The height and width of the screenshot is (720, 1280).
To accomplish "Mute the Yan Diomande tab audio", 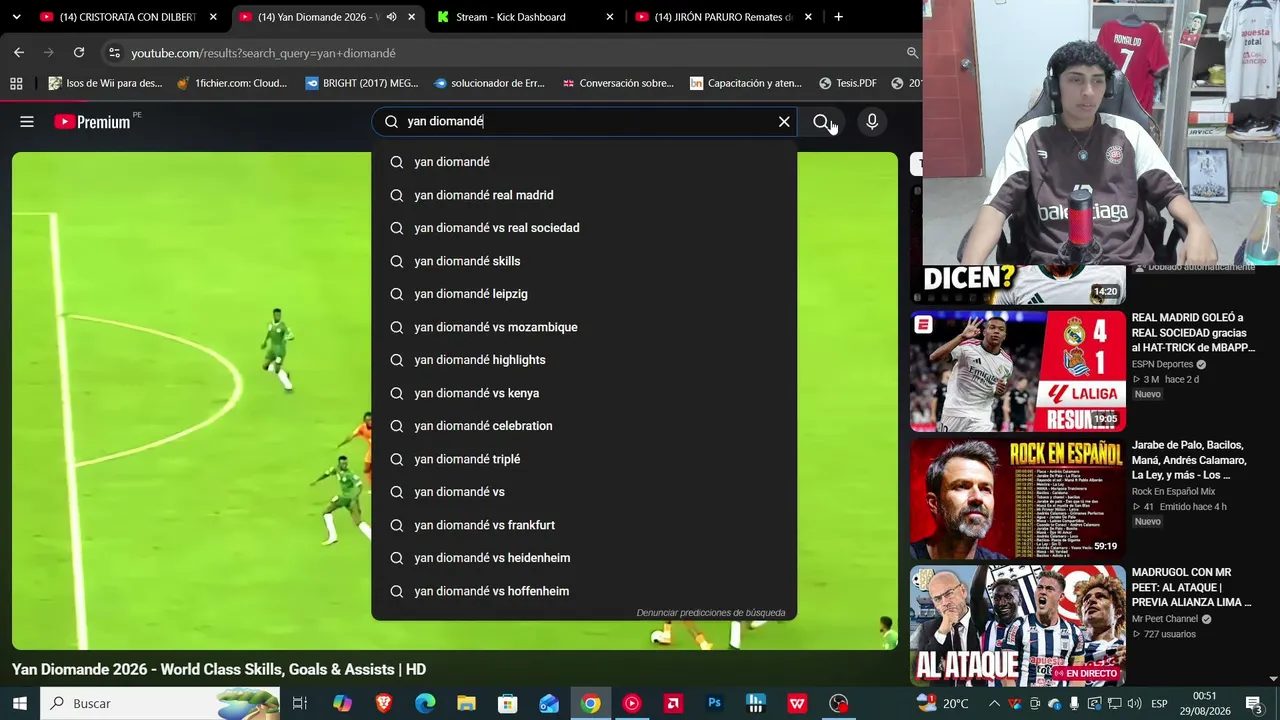I will coord(391,17).
